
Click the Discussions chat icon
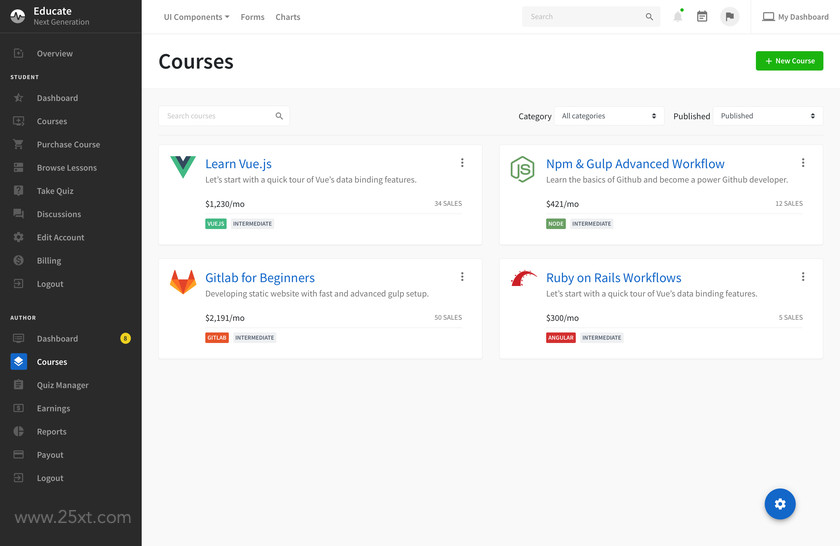point(19,214)
